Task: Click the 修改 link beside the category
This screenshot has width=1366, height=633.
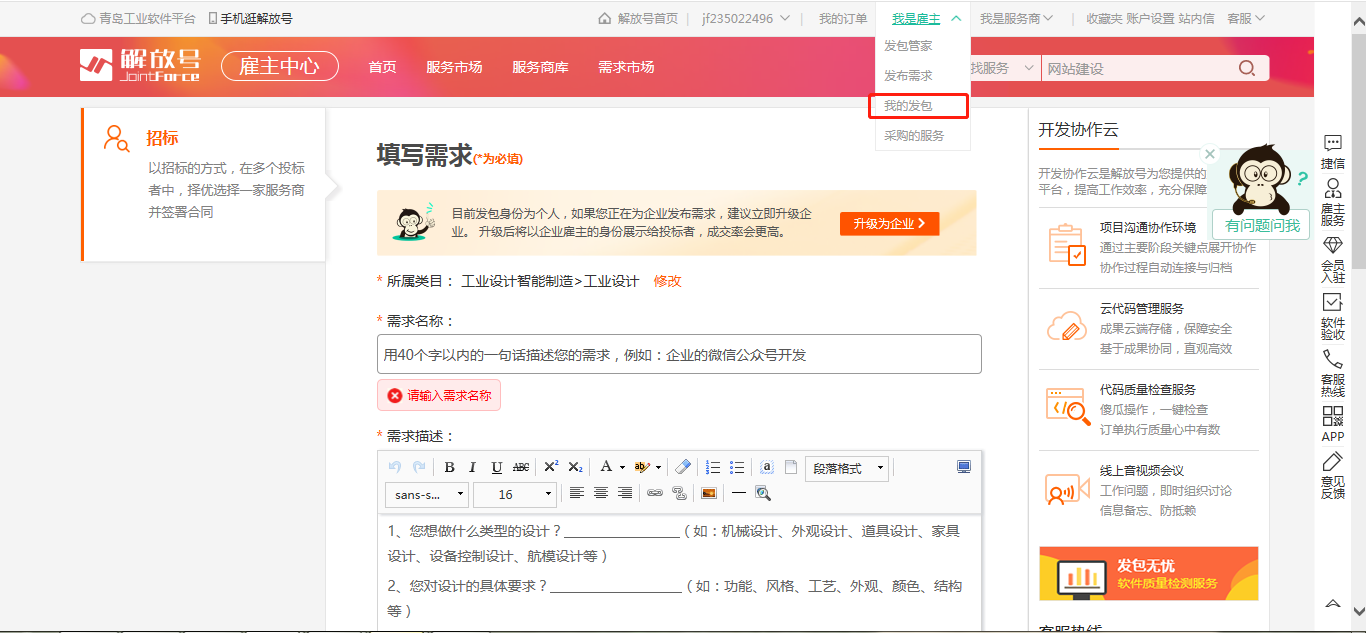Action: 667,281
